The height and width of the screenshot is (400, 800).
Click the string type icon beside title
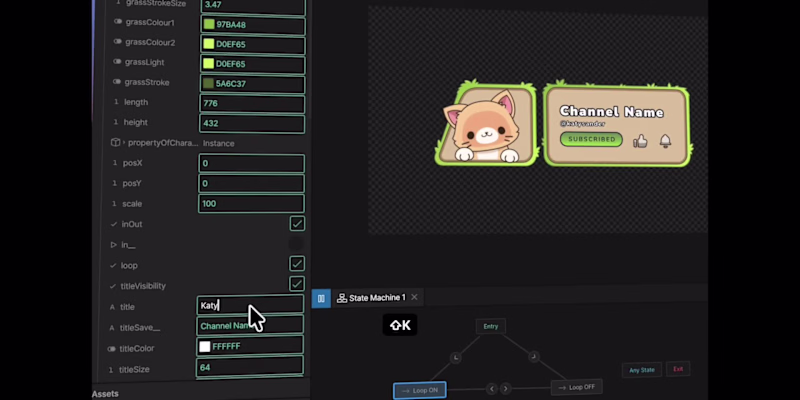(x=112, y=307)
